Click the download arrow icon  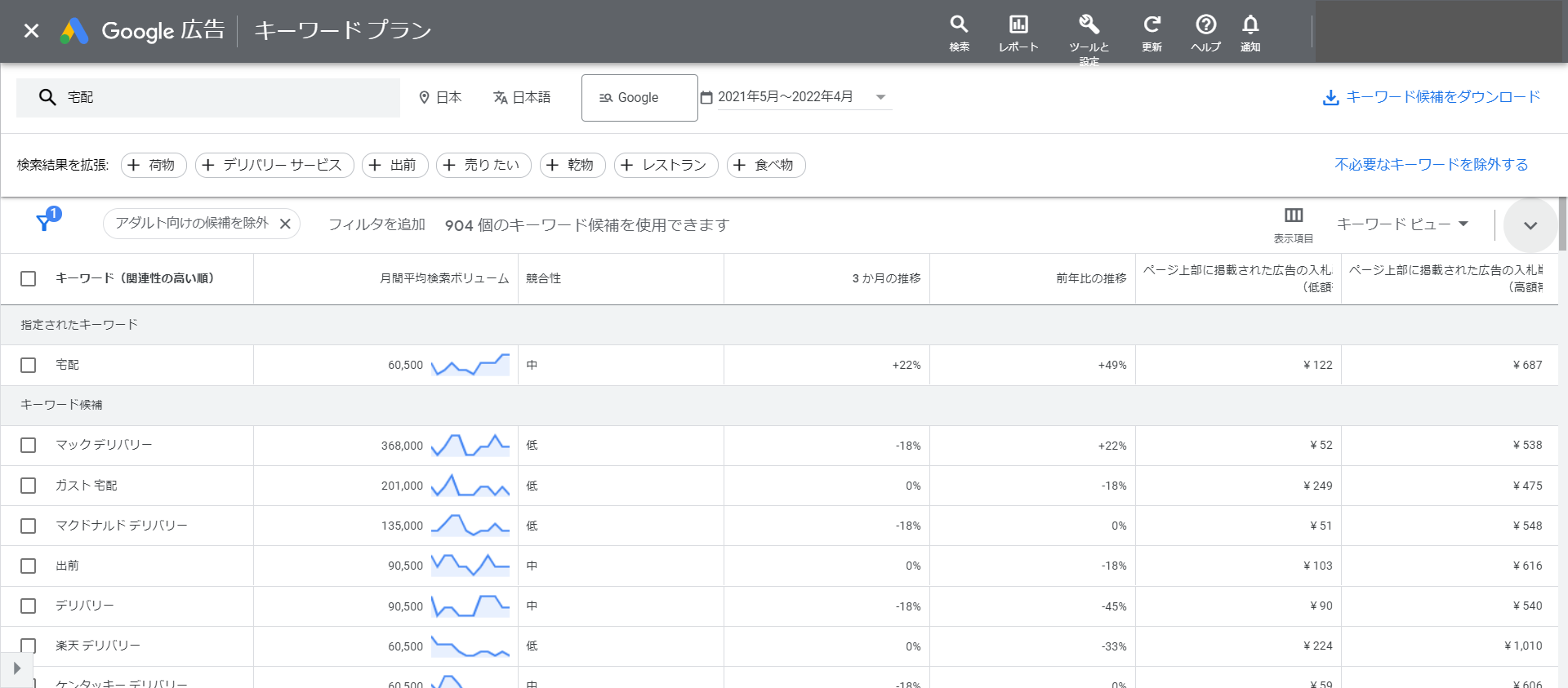[x=1330, y=98]
